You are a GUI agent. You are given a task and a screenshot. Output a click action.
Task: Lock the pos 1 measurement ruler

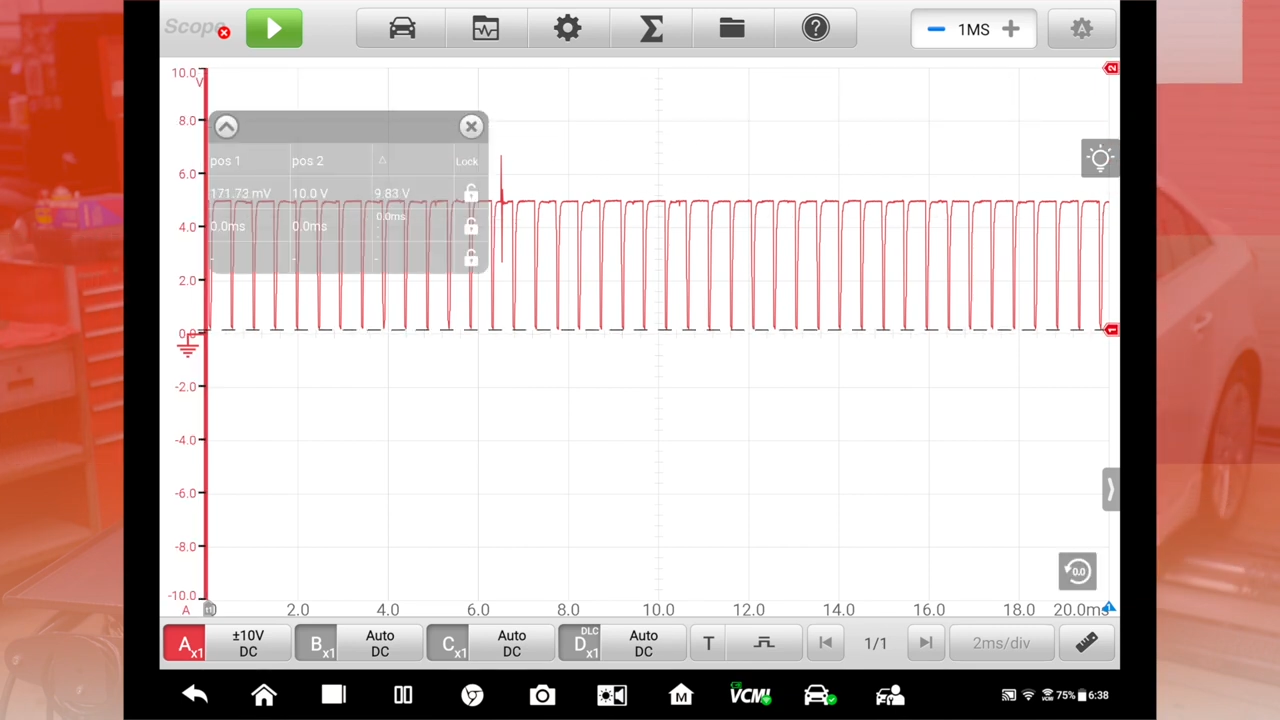click(471, 193)
